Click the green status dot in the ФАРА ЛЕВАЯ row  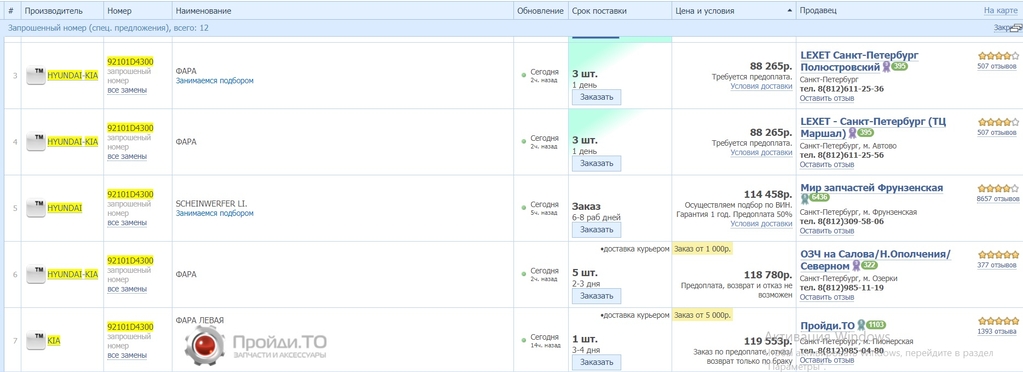[x=524, y=341]
